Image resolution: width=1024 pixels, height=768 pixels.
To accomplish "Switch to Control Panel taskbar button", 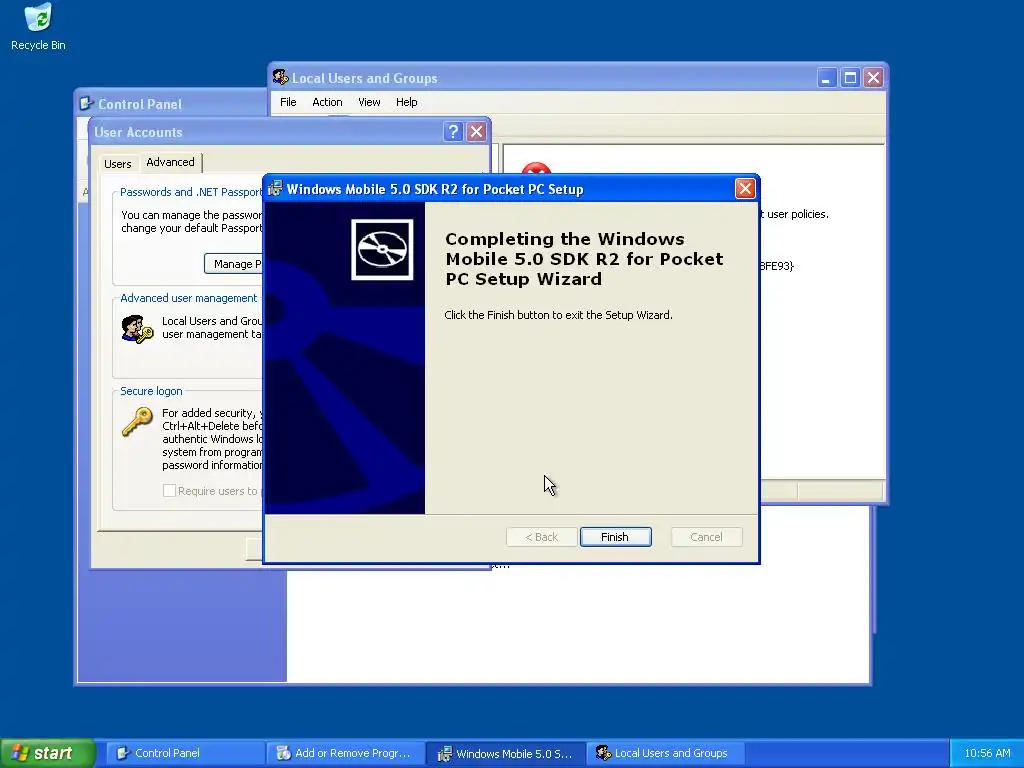I will tap(185, 753).
